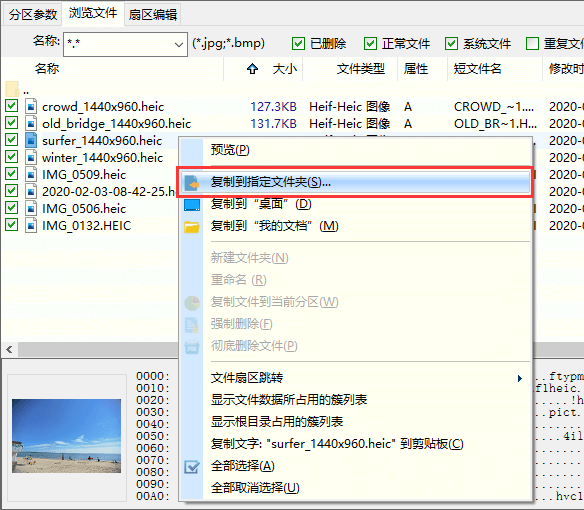Click file icon of IMG_0132.HEIC

31,225
